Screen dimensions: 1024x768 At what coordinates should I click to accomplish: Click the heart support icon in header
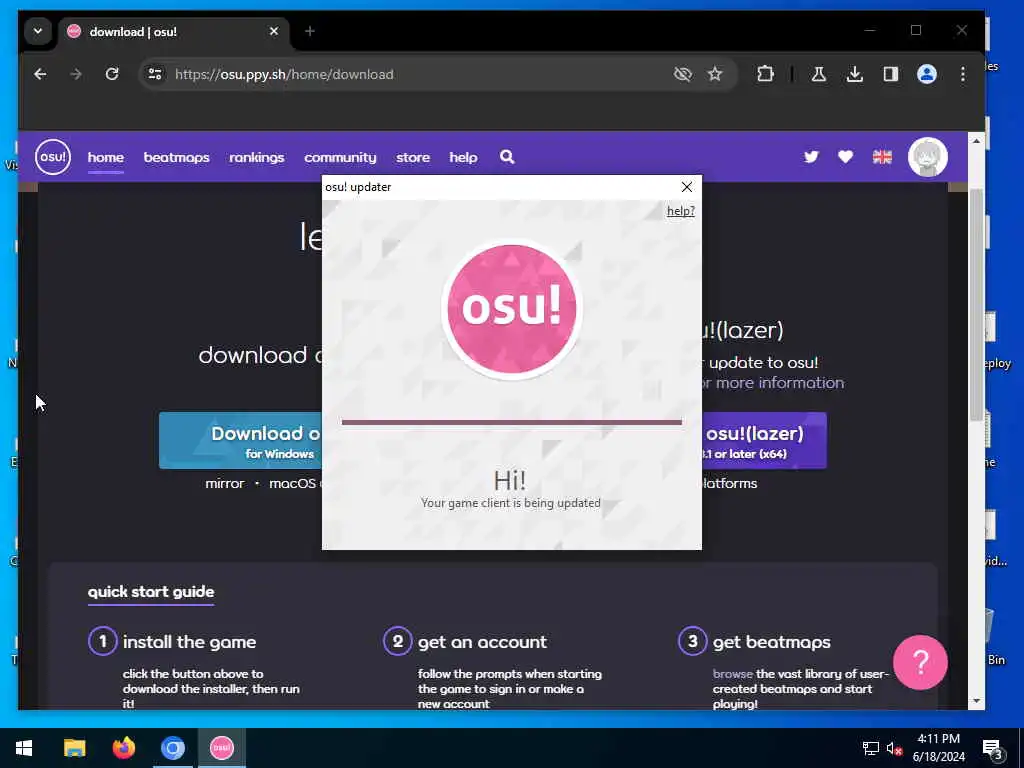846,157
